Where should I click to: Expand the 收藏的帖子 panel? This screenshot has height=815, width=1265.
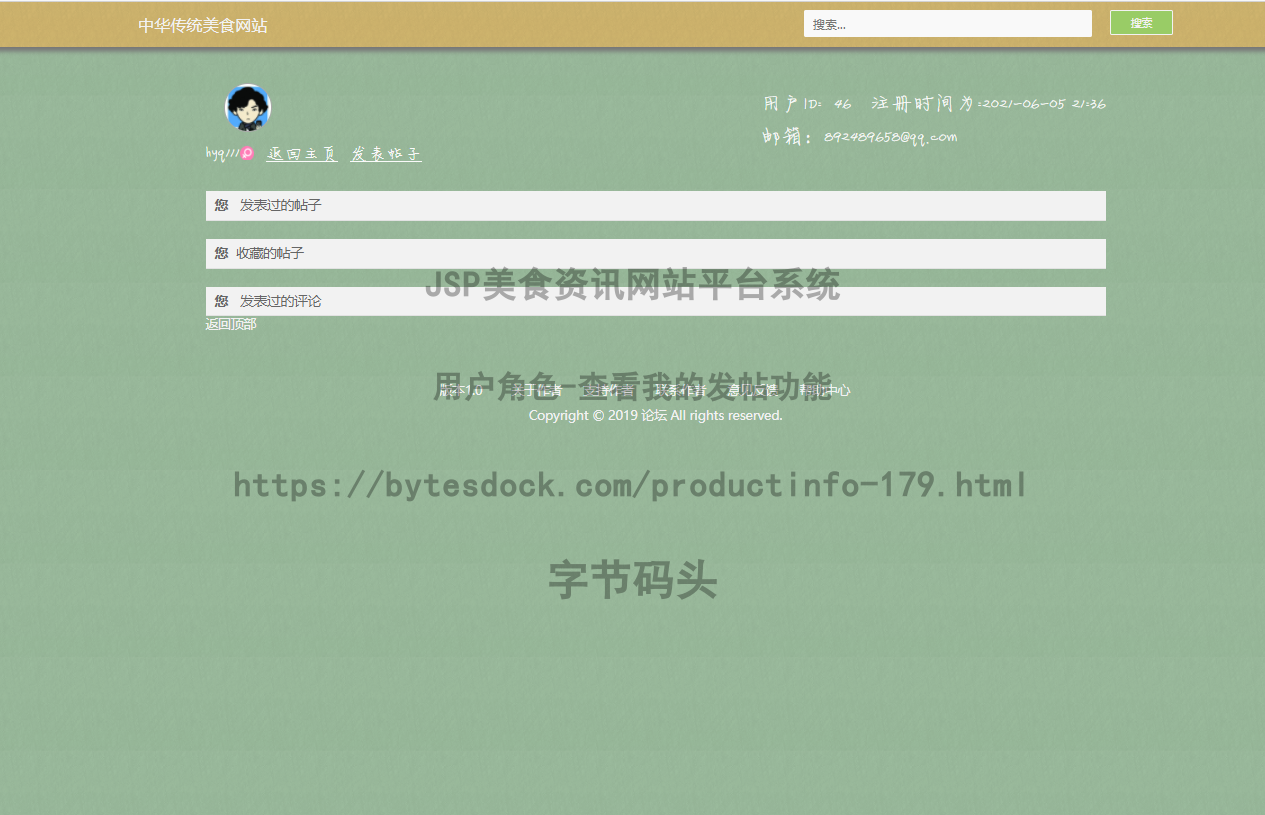click(x=267, y=253)
